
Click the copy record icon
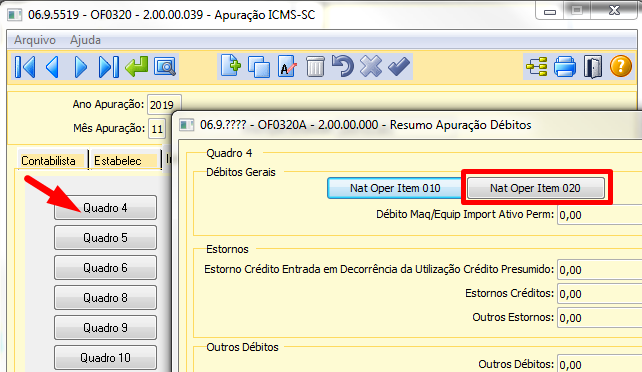(259, 66)
